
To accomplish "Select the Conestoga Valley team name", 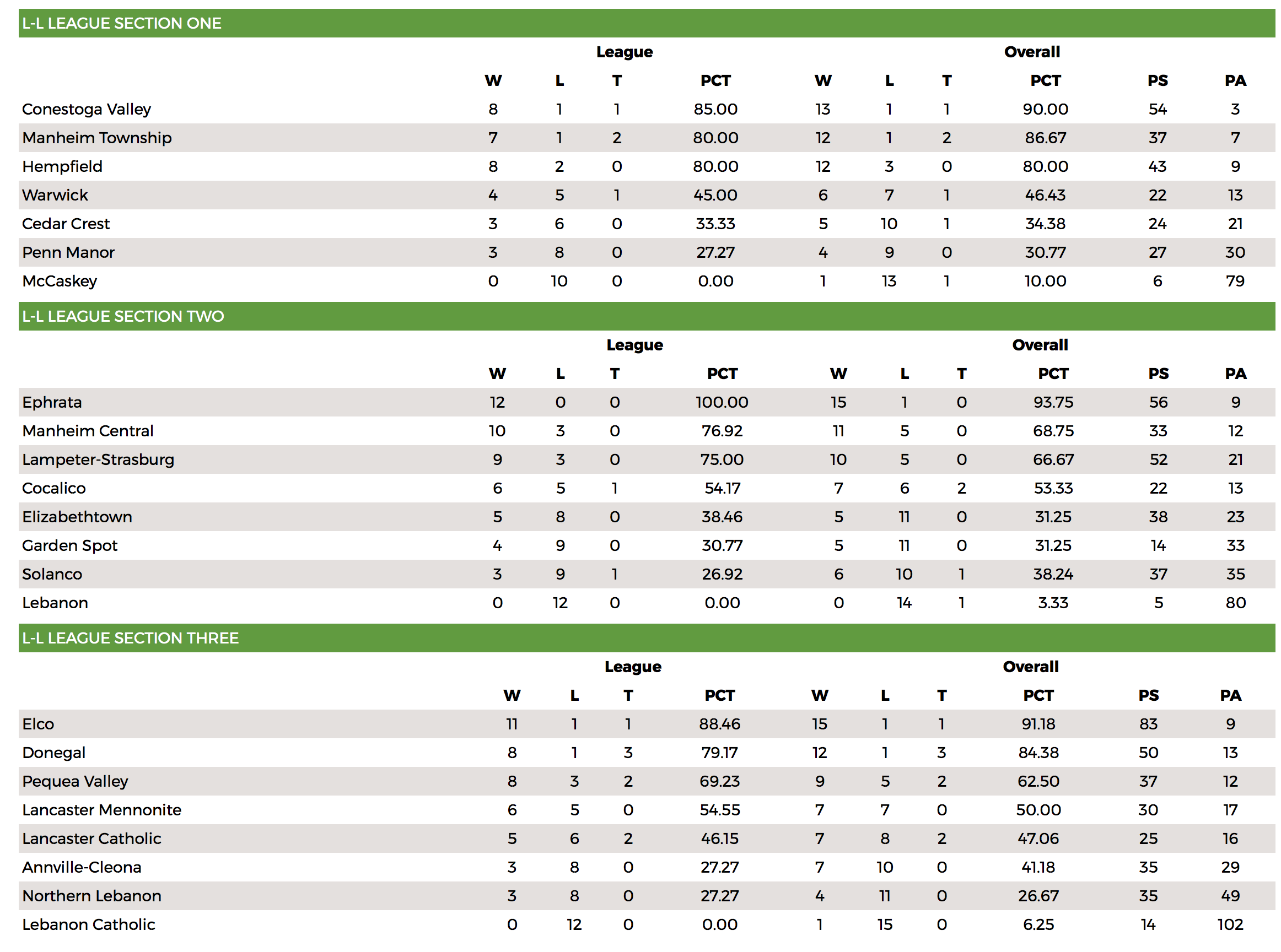I will click(87, 109).
